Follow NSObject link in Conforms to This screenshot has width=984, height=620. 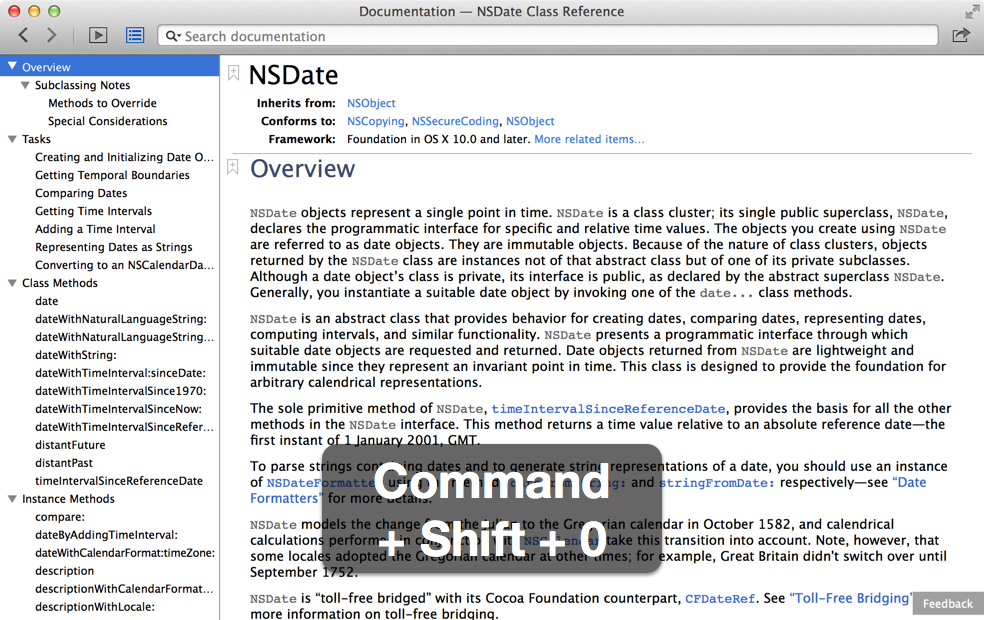(530, 121)
